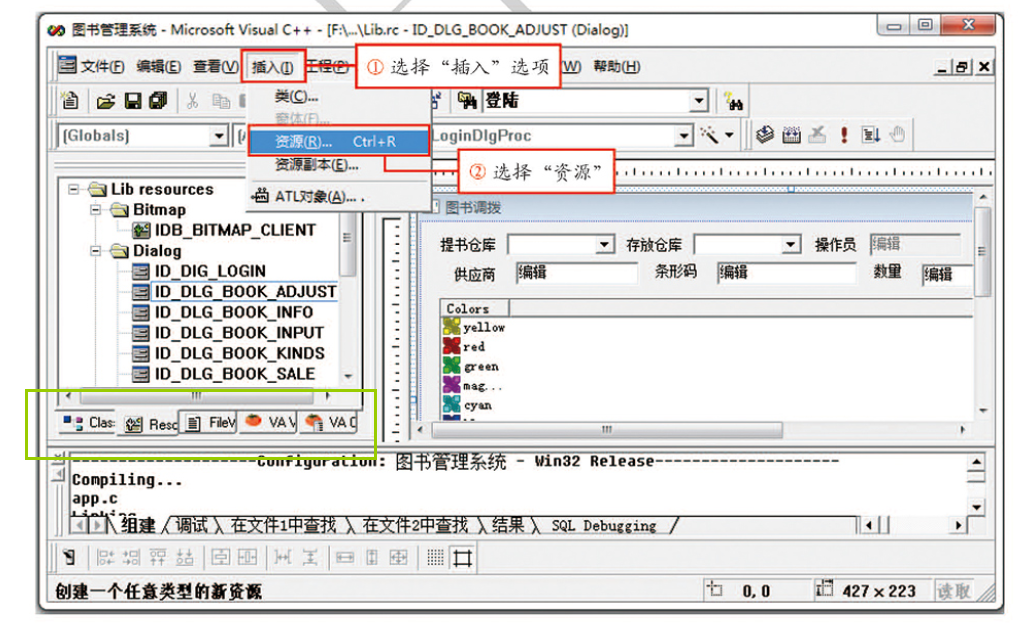Click the Align Left edges icon

click(x=105, y=558)
